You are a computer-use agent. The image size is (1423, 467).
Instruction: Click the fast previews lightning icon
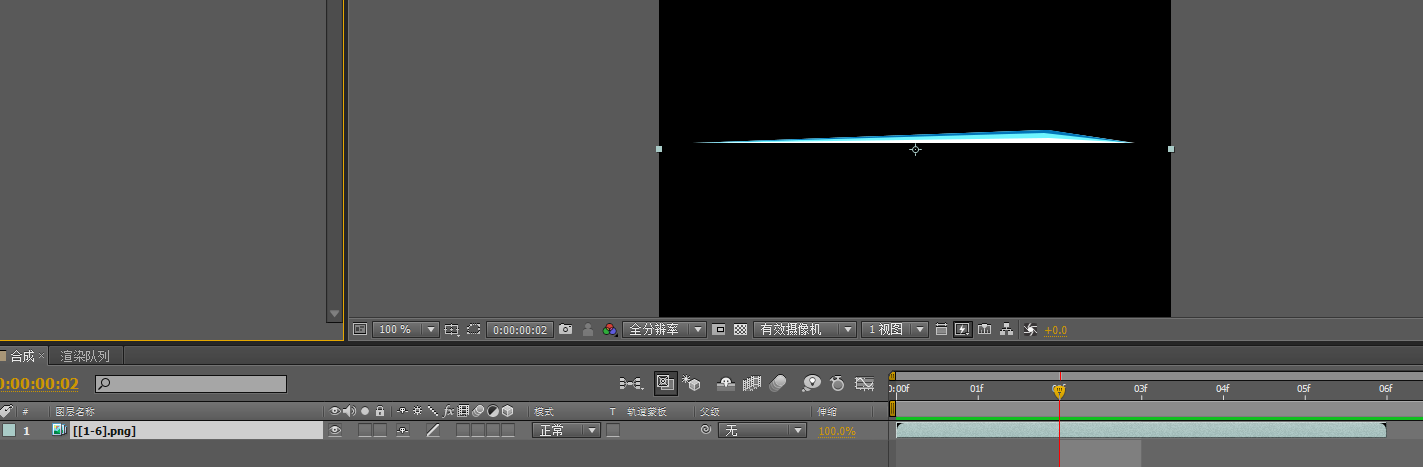(962, 329)
